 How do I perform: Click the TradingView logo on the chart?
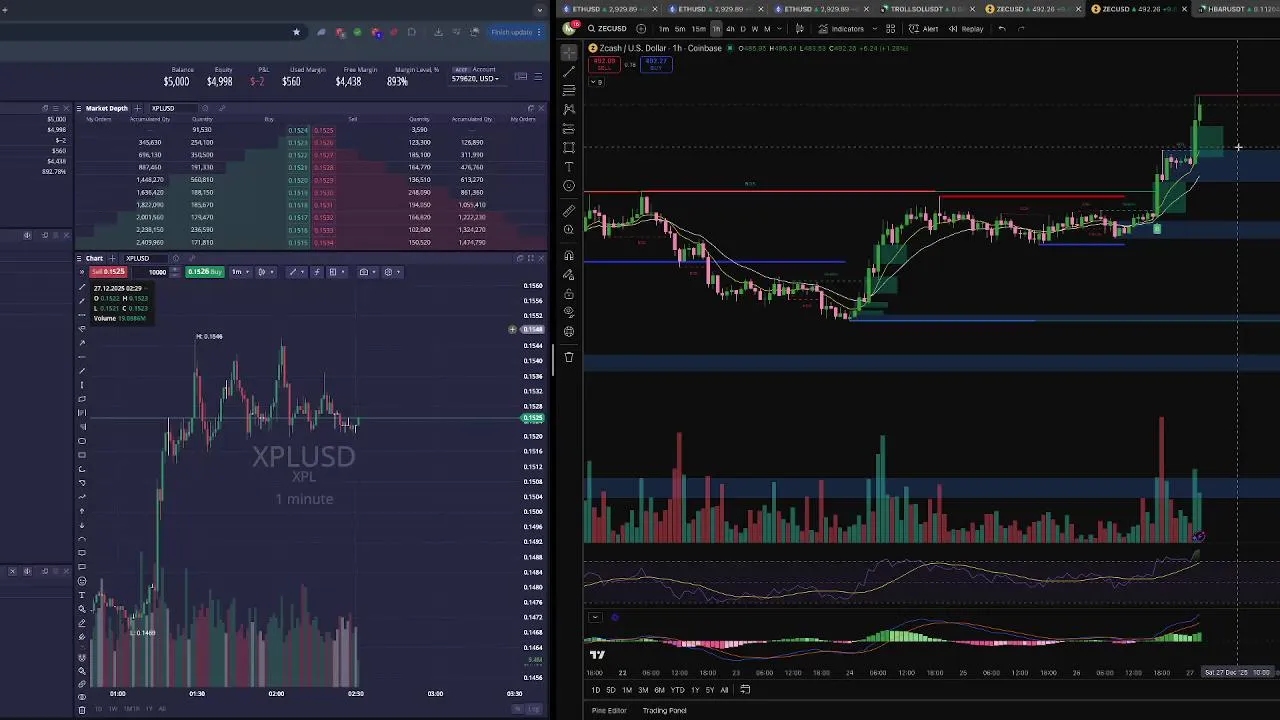point(597,655)
